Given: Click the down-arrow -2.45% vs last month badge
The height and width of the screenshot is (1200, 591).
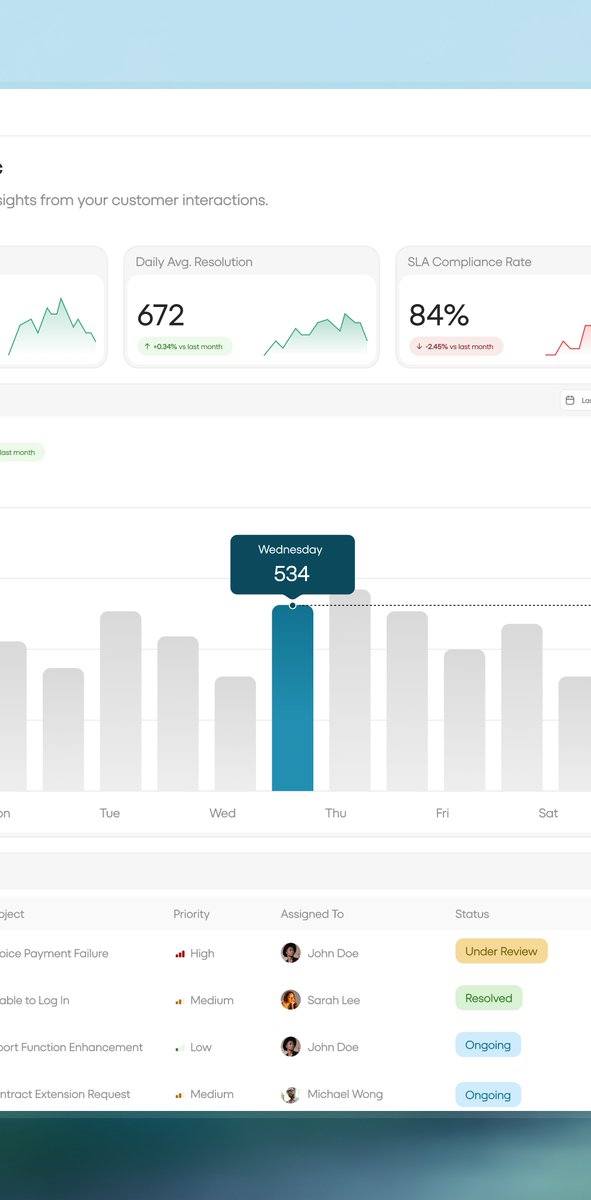Looking at the screenshot, I should (456, 346).
